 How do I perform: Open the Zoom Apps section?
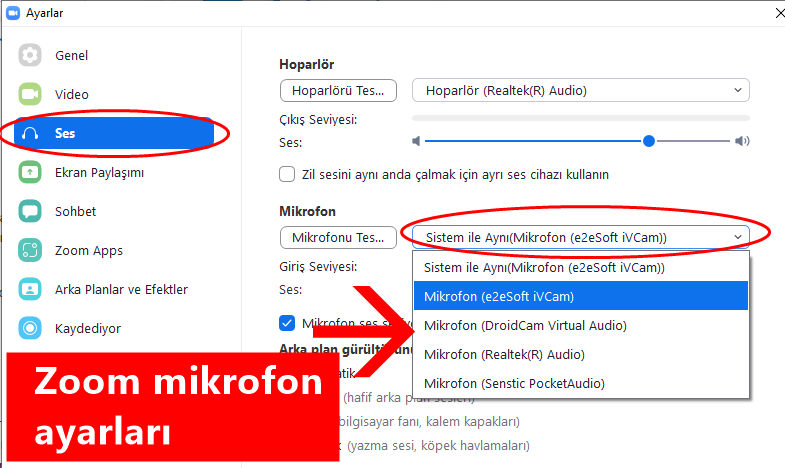[x=89, y=251]
